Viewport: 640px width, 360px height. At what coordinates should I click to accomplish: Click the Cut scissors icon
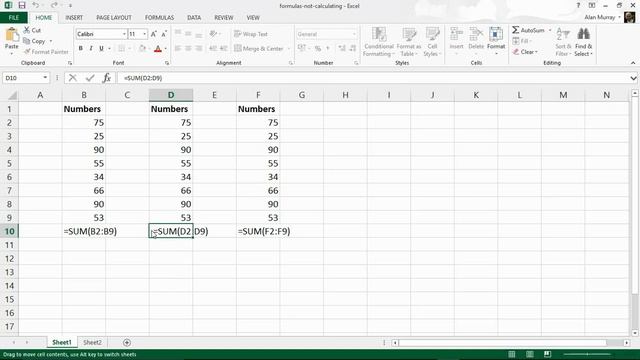click(27, 30)
